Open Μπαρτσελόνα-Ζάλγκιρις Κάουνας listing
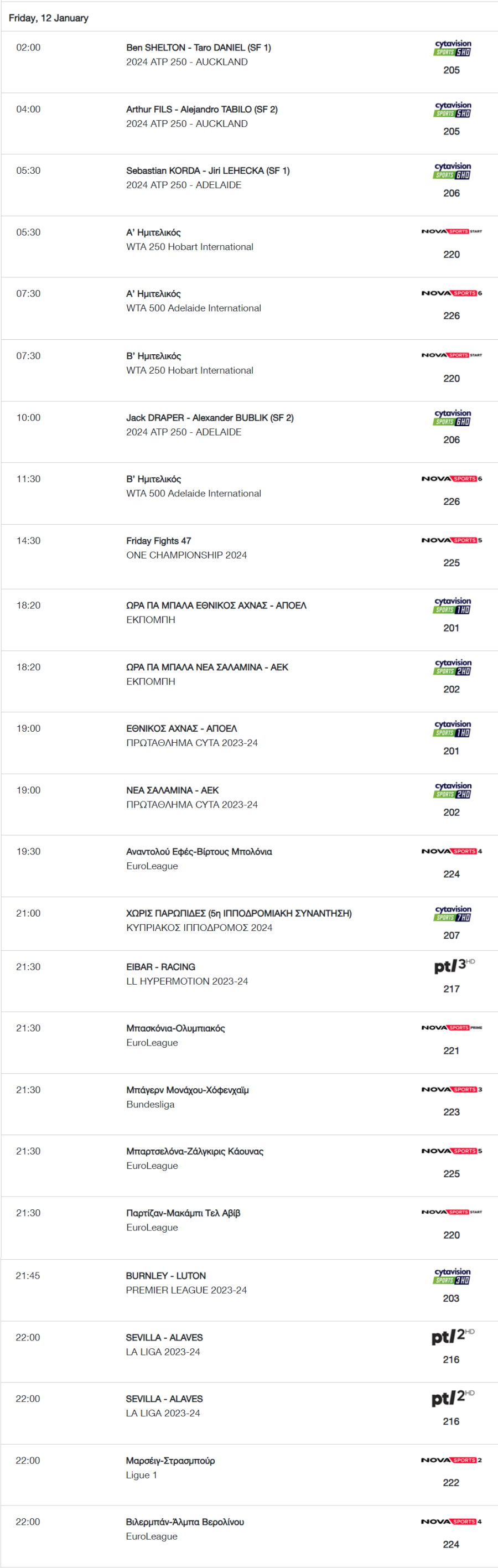The image size is (498, 1568). [x=195, y=1152]
